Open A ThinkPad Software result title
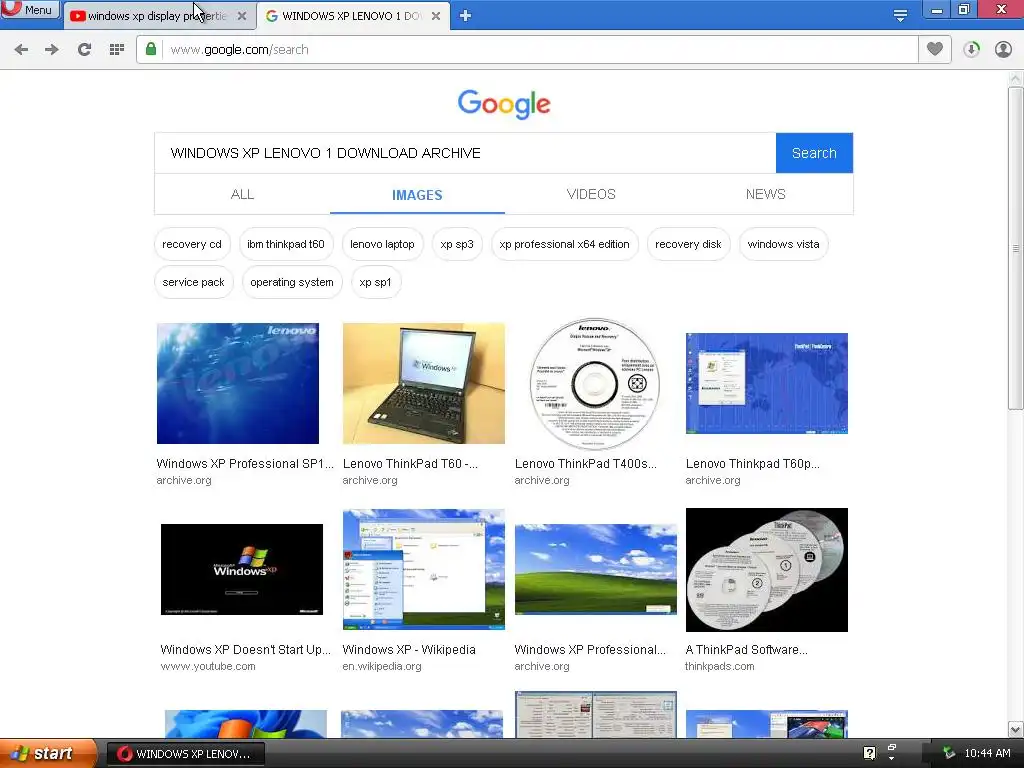 [x=746, y=650]
